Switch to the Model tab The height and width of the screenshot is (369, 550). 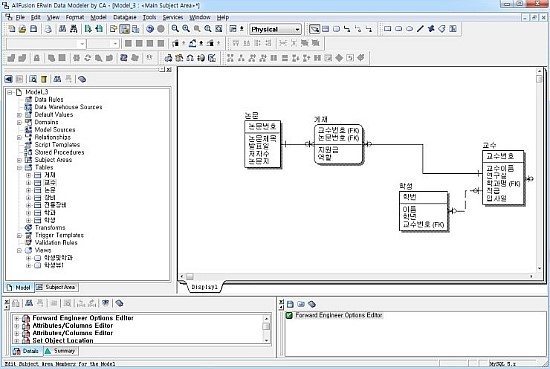19,288
